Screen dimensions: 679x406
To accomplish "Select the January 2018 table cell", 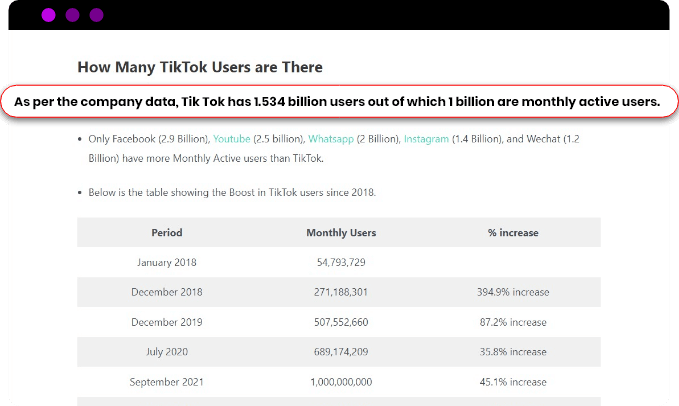I will coord(167,262).
